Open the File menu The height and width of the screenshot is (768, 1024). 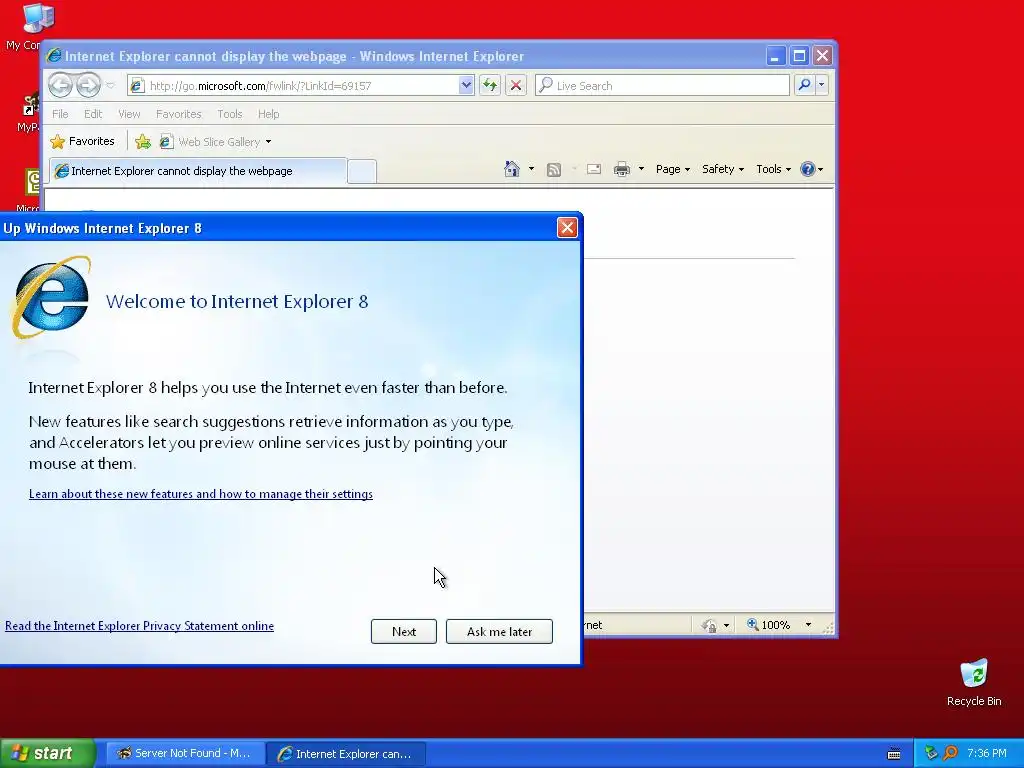[60, 114]
